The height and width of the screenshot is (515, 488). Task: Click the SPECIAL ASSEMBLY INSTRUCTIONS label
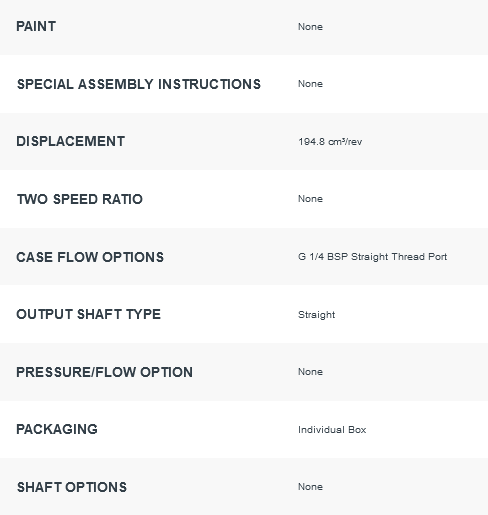tap(139, 84)
